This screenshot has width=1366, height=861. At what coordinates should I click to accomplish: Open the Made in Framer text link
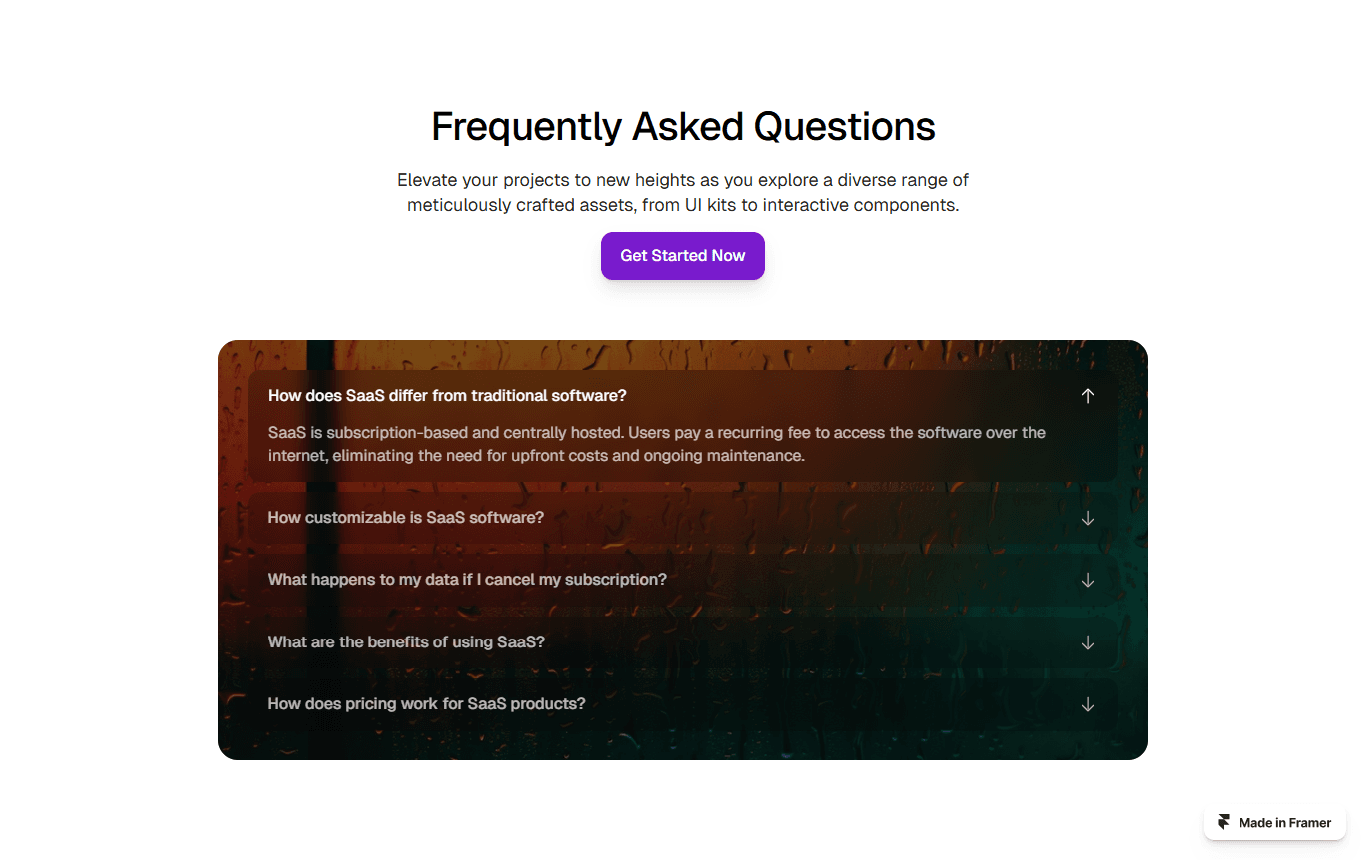tap(1285, 823)
